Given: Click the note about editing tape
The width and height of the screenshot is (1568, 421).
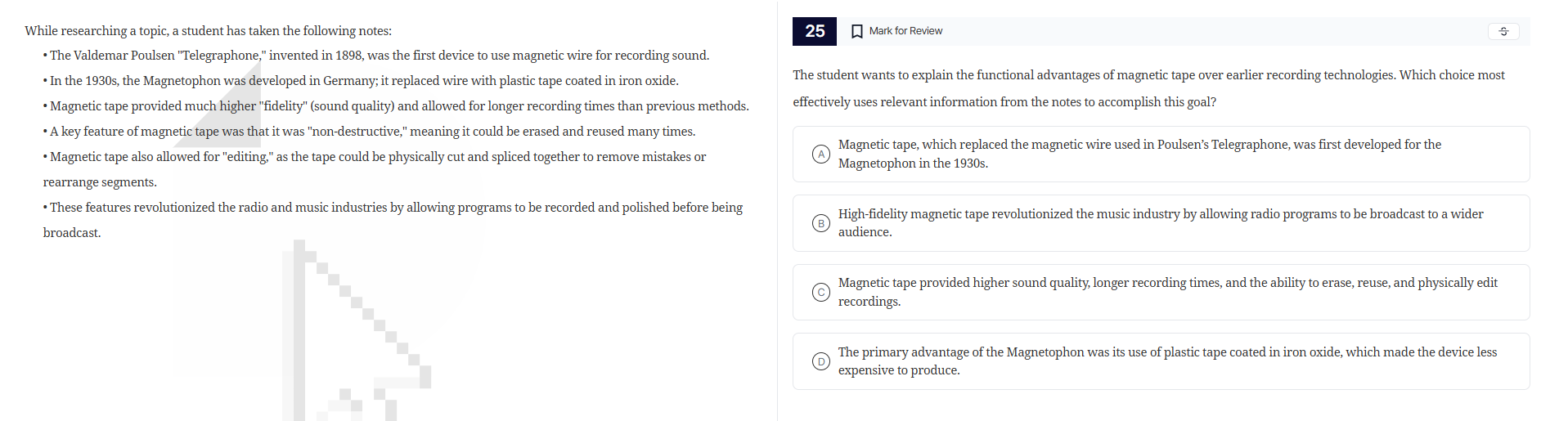Looking at the screenshot, I should 377,157.
